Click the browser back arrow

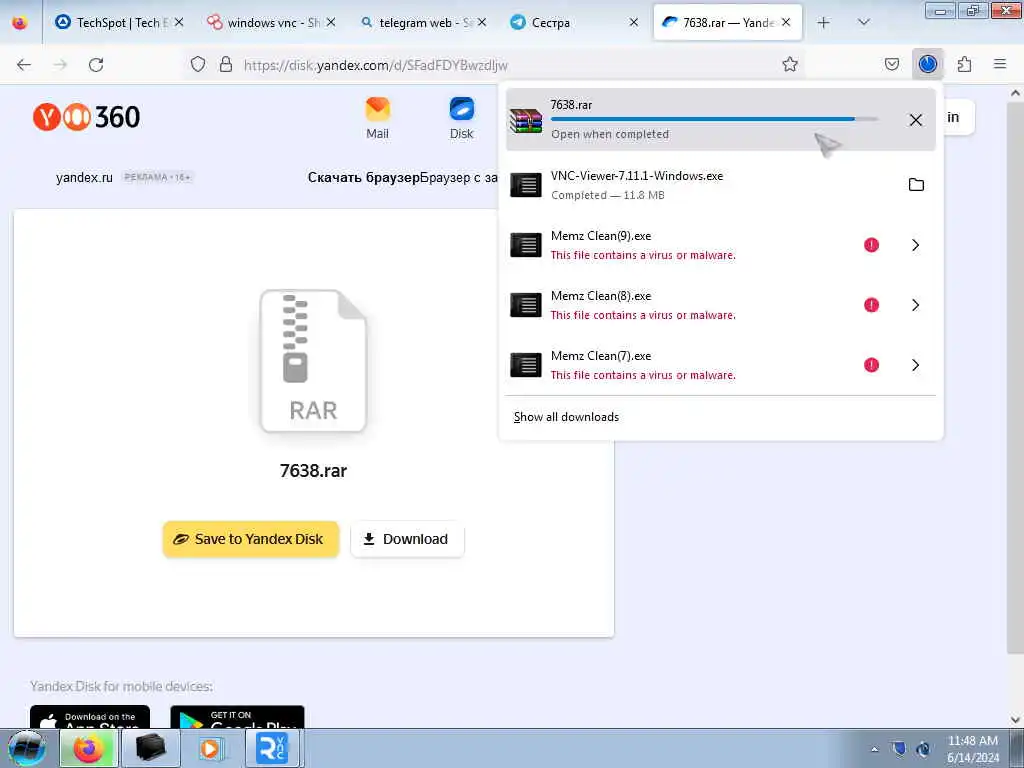click(24, 65)
